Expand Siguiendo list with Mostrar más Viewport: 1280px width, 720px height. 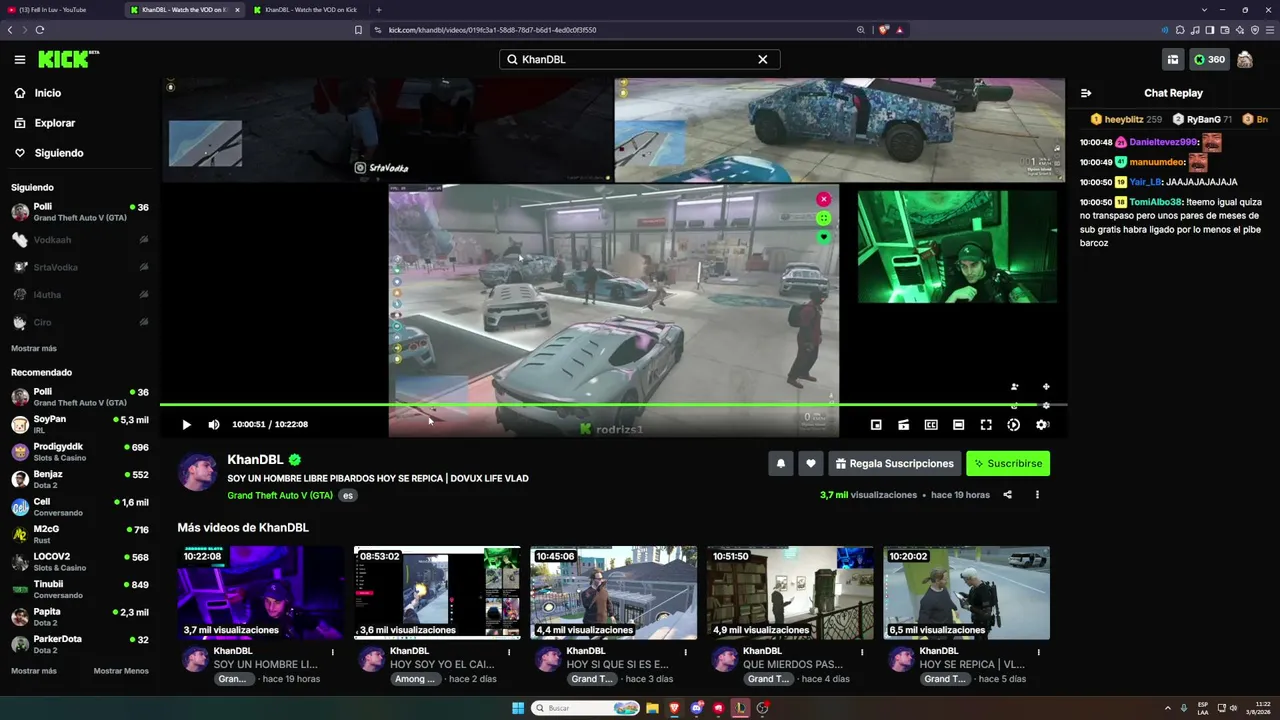34,349
